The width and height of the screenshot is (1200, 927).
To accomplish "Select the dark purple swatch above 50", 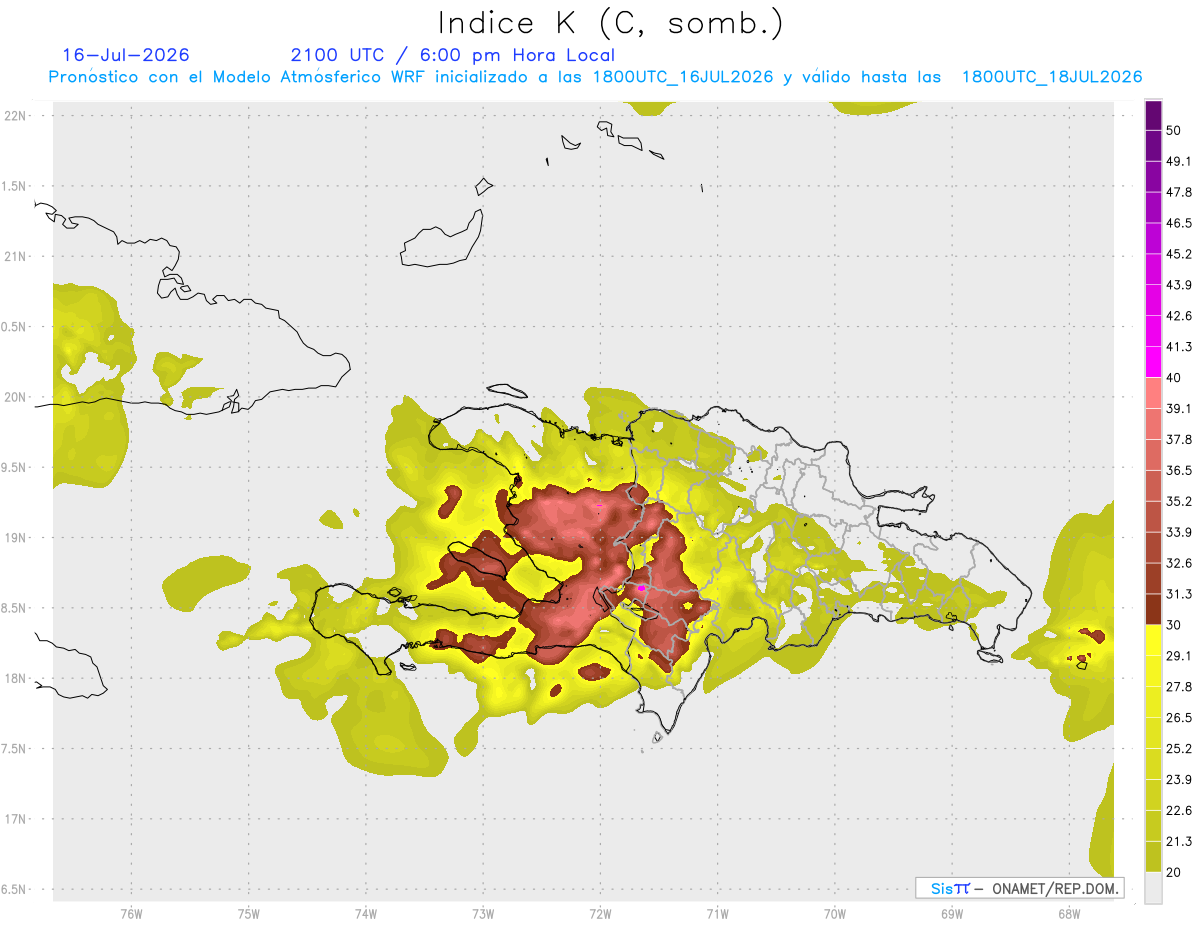I will pos(1153,116).
